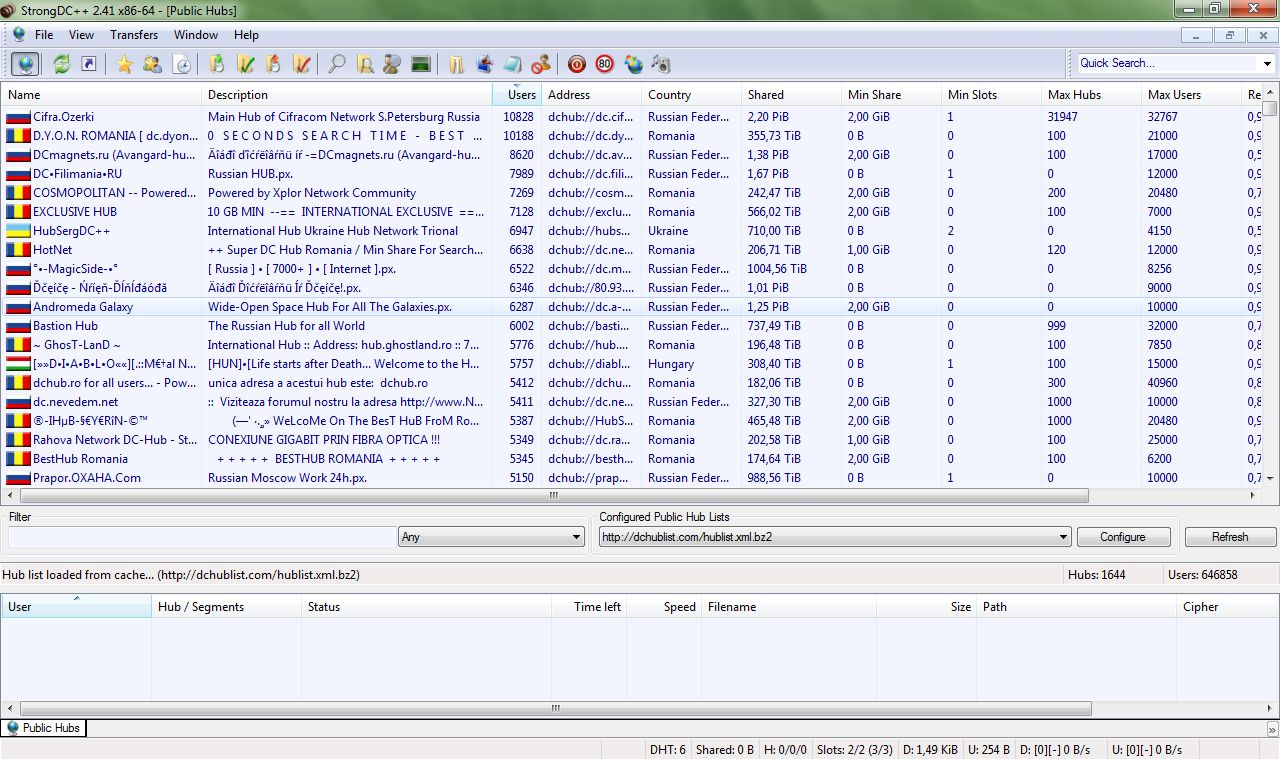The image size is (1280, 760).
Task: Select the dc.nevedem.net hub row
Action: click(632, 402)
